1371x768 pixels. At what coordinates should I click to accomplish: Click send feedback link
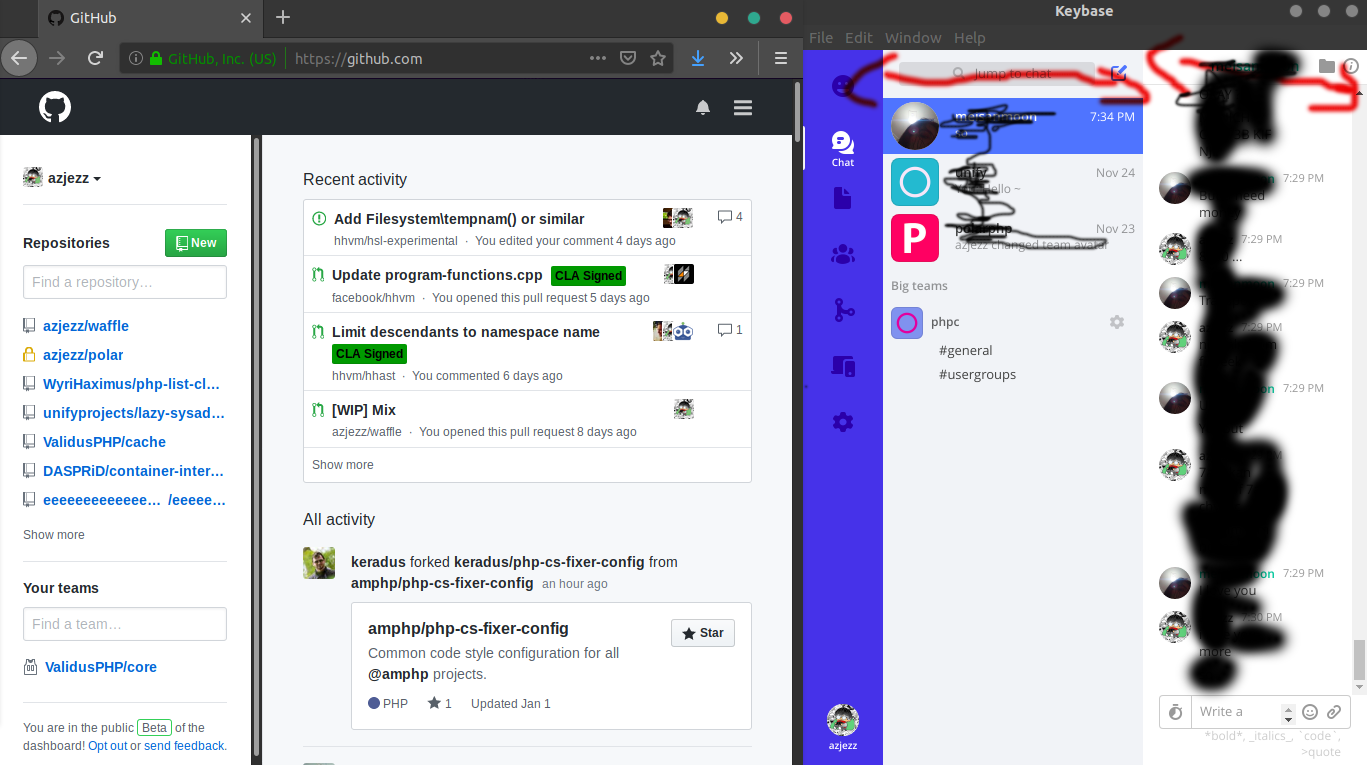pos(185,746)
